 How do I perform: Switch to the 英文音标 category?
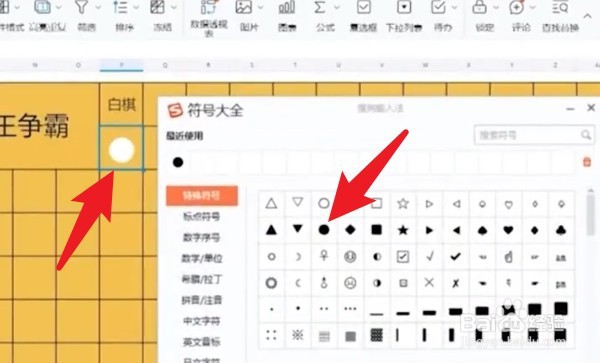202,342
